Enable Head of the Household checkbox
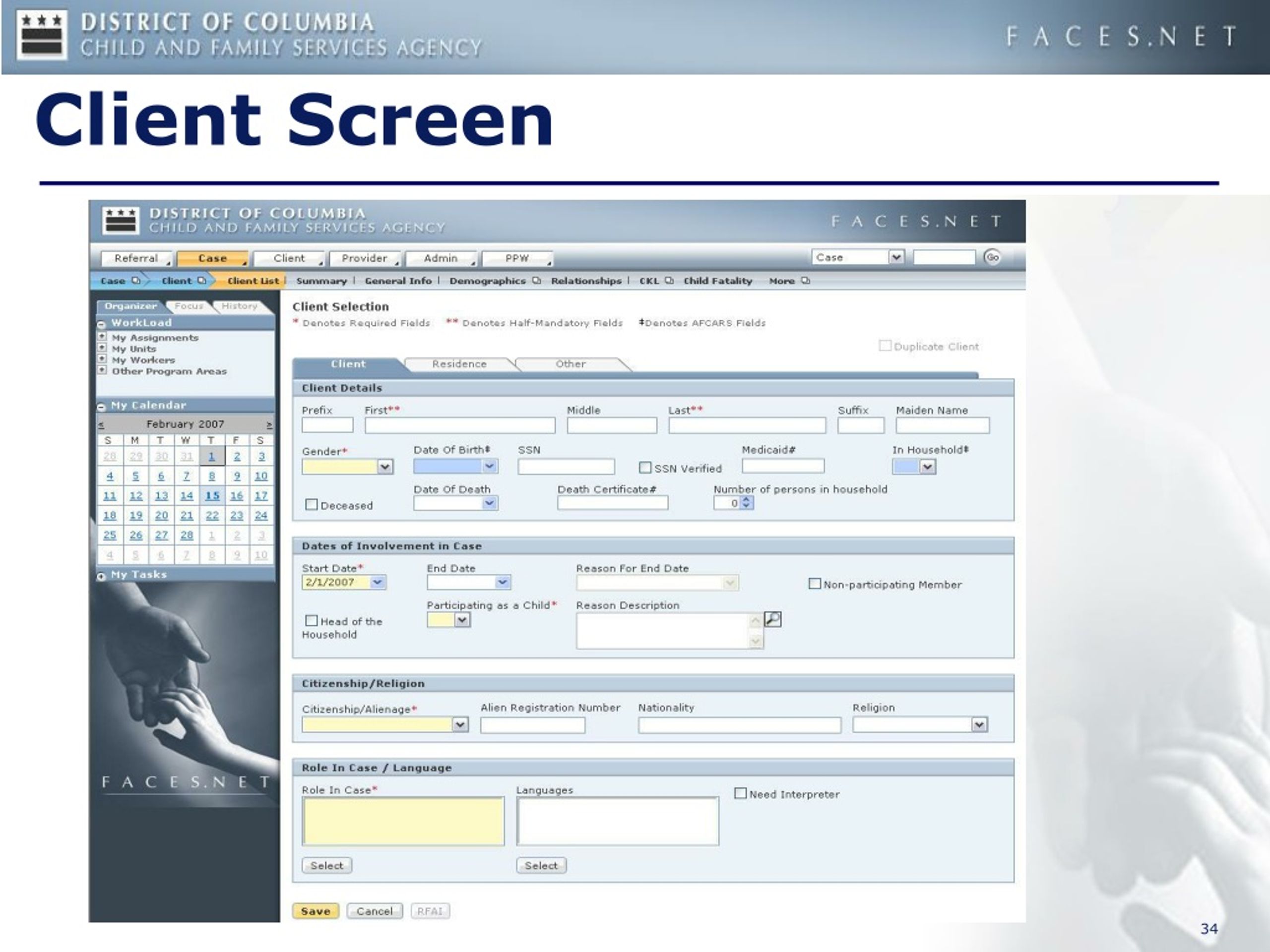 tap(311, 620)
